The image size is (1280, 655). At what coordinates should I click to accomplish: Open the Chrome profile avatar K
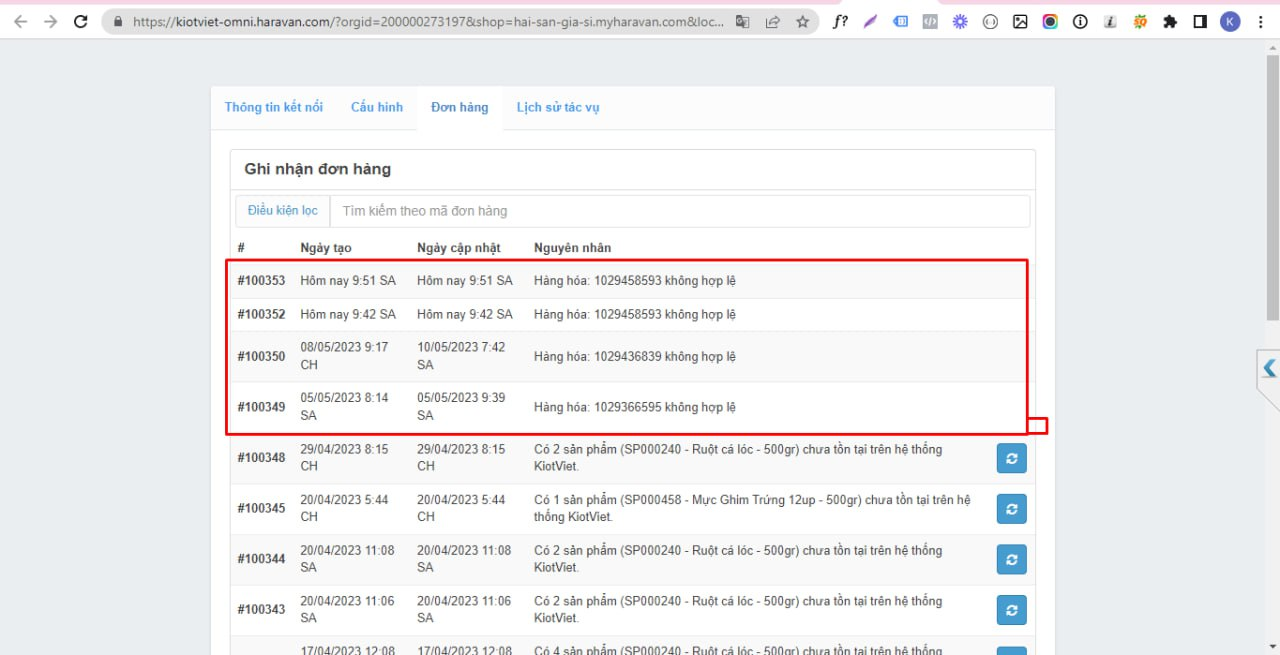(1230, 22)
